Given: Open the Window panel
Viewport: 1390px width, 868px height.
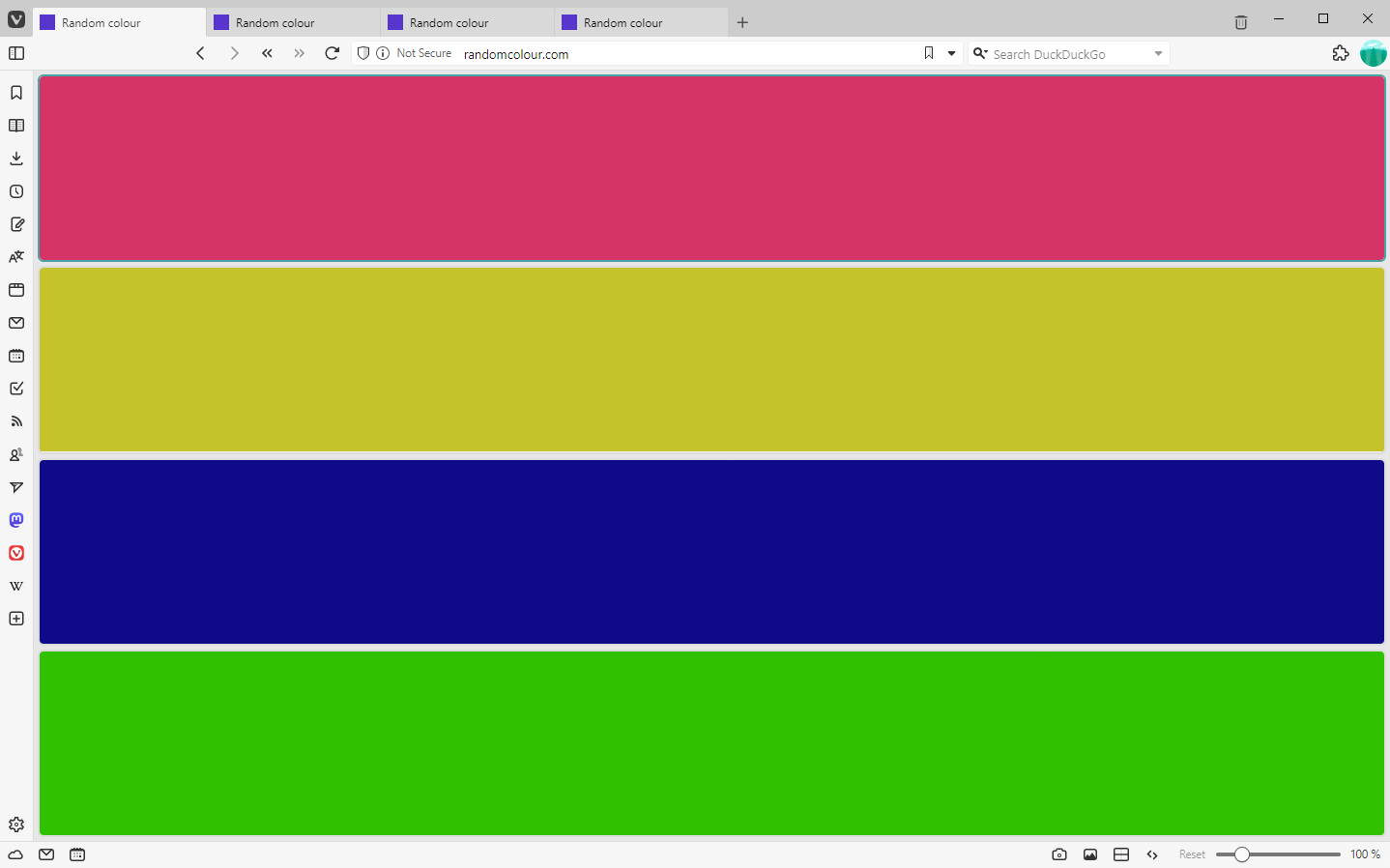Looking at the screenshot, I should tap(16, 290).
